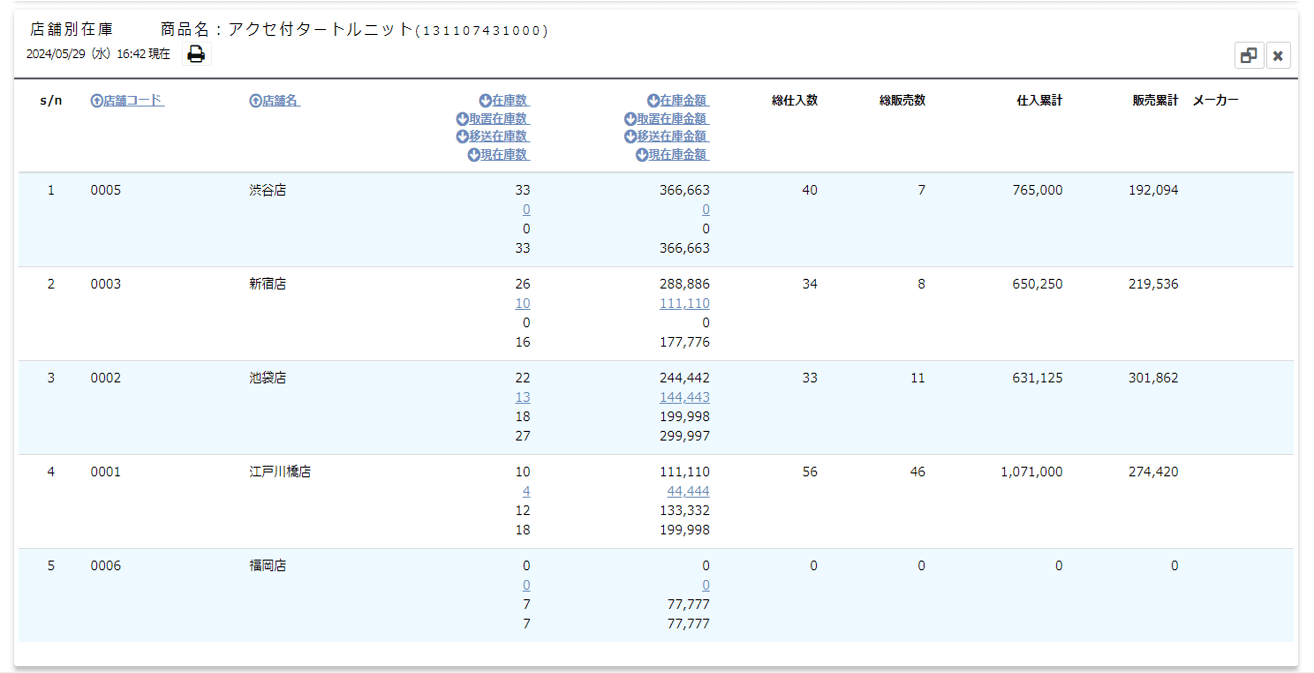Sort descending by 移送在庫金額
This screenshot has width=1314, height=673.
click(x=666, y=136)
